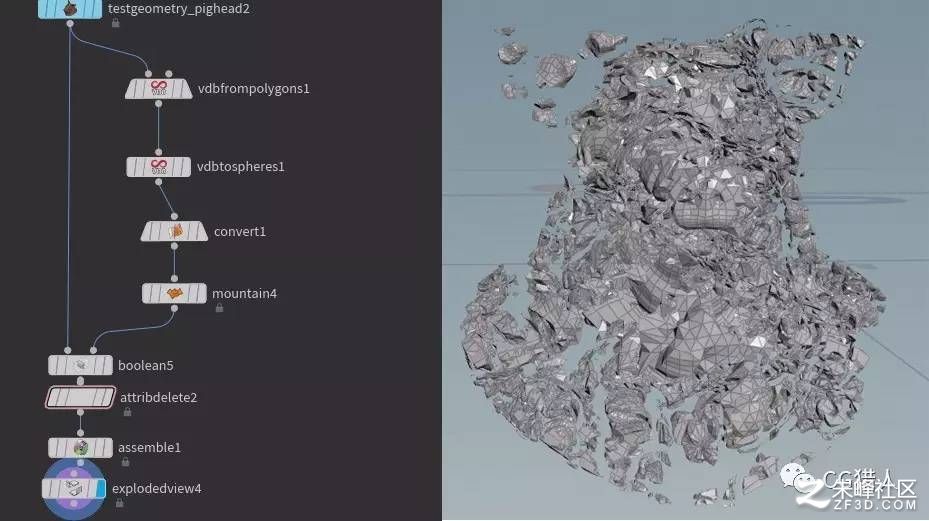
Task: Select the vdbfrompolygons1 node icon
Action: click(159, 88)
